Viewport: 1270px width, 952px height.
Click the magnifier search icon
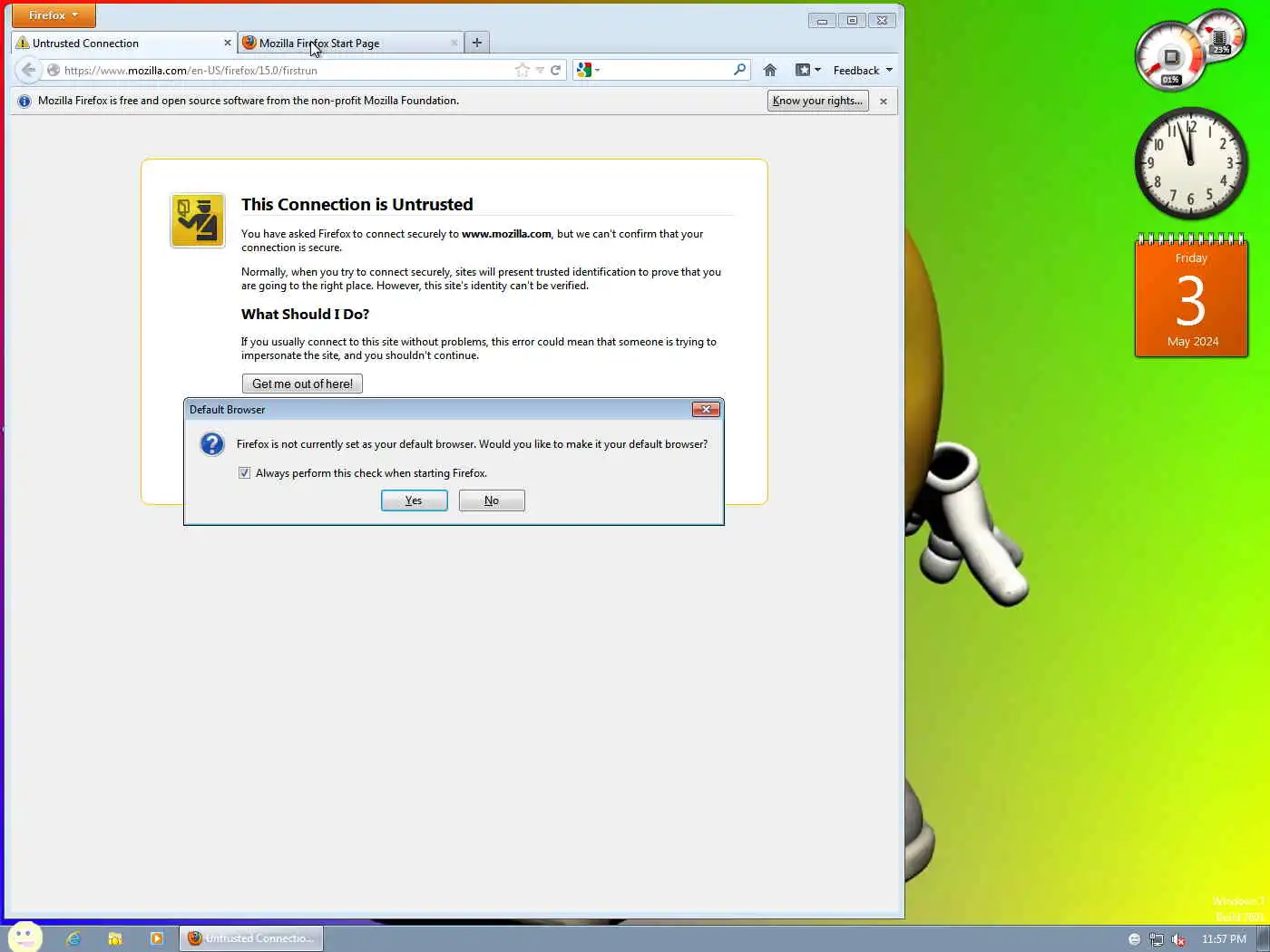tap(739, 69)
